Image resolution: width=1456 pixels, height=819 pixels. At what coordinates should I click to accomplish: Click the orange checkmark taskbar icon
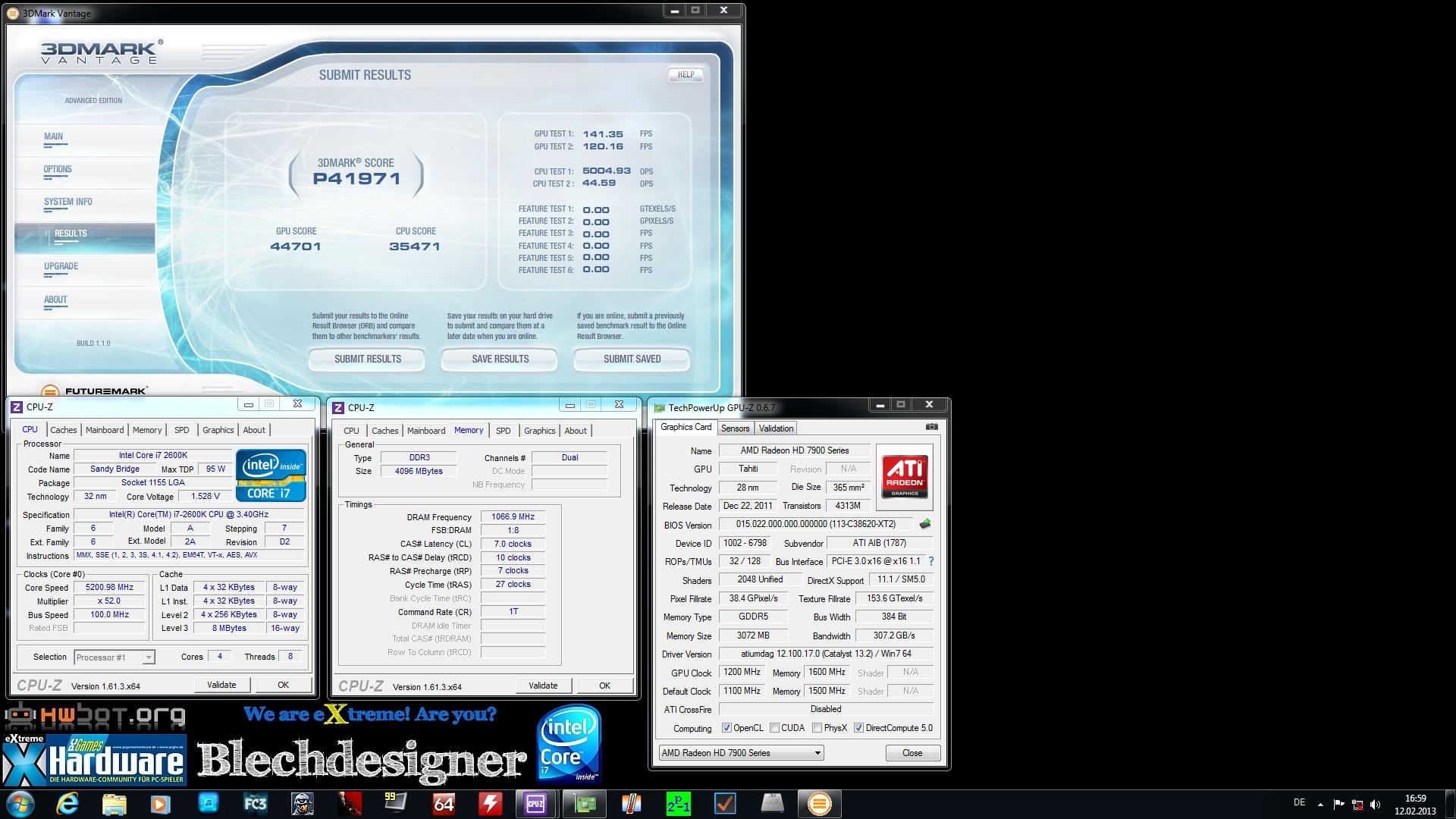tap(725, 804)
